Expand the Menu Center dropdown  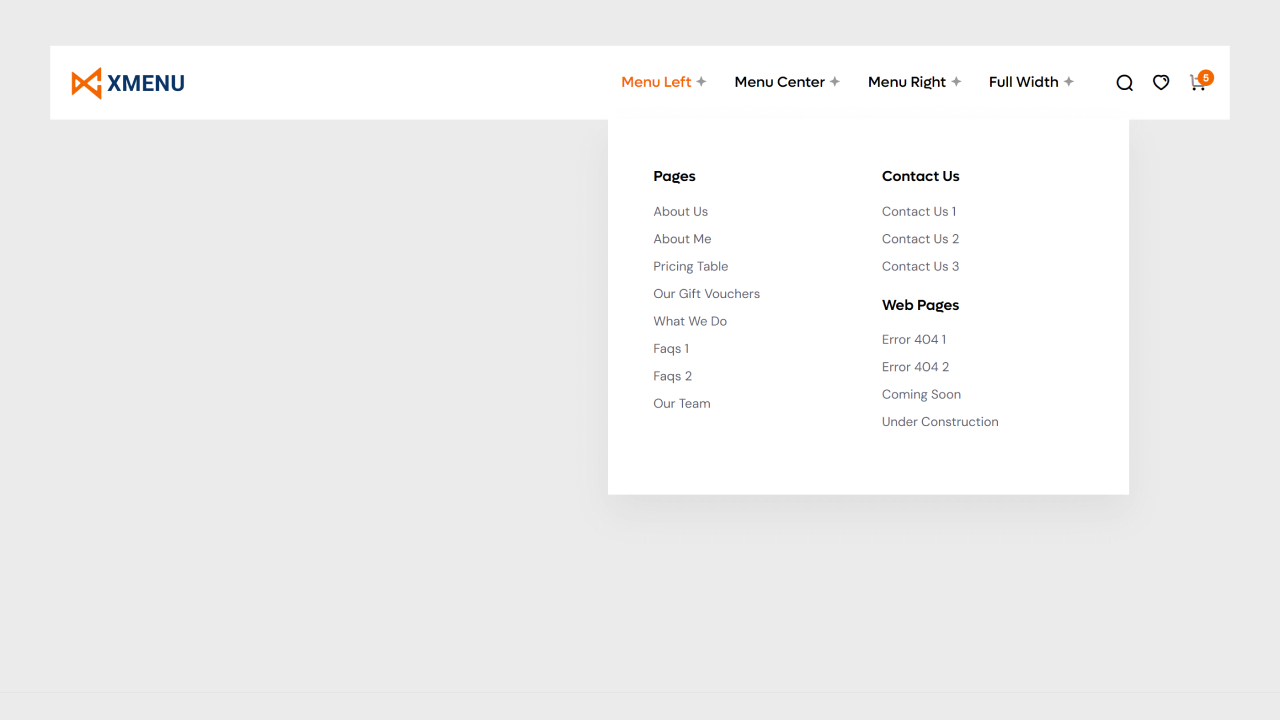pos(779,82)
